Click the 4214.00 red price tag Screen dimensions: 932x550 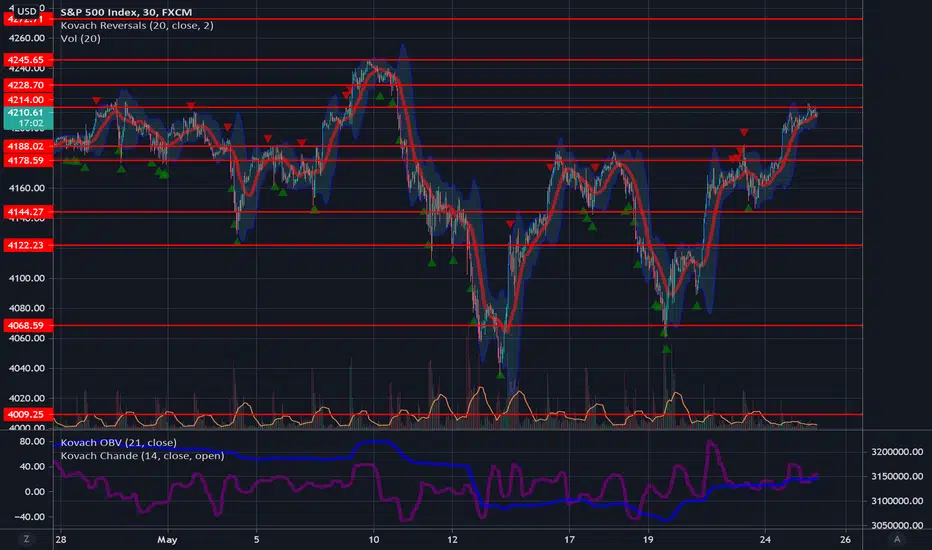coord(28,99)
